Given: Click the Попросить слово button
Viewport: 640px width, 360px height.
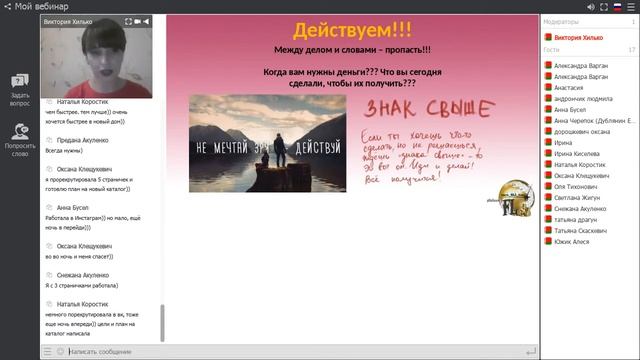Looking at the screenshot, I should [x=20, y=140].
